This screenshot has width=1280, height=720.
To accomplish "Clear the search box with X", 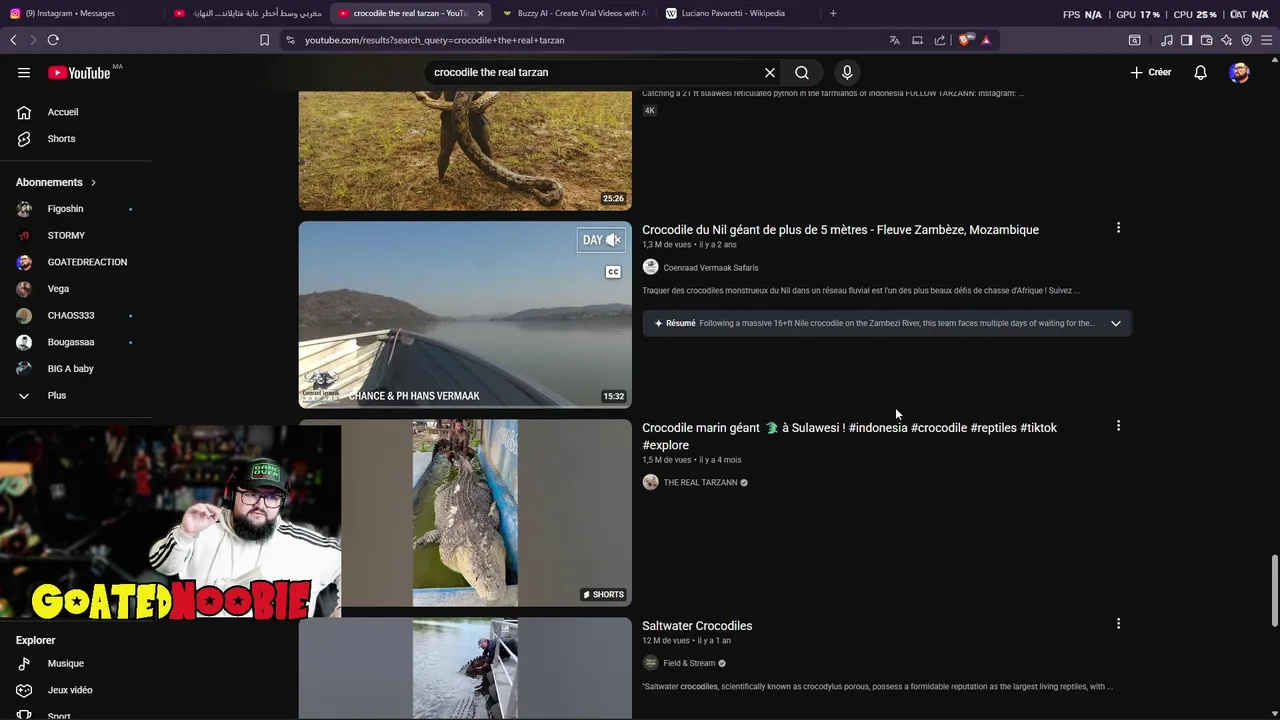I will pyautogui.click(x=770, y=72).
